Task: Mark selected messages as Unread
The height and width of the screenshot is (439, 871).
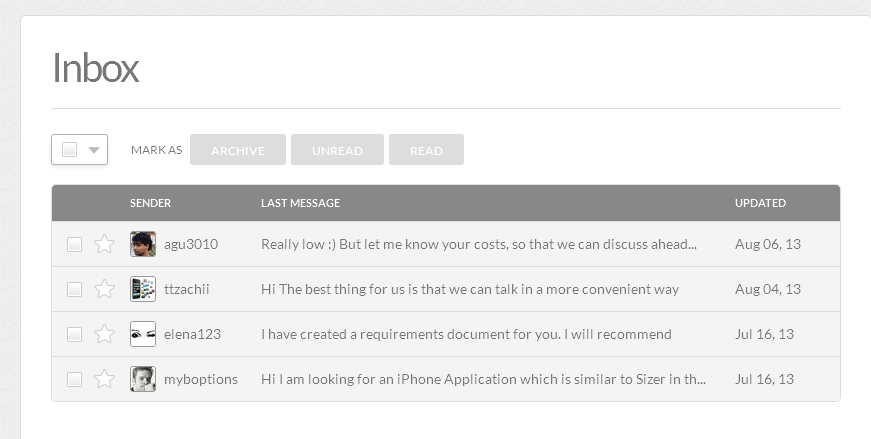Action: [337, 150]
